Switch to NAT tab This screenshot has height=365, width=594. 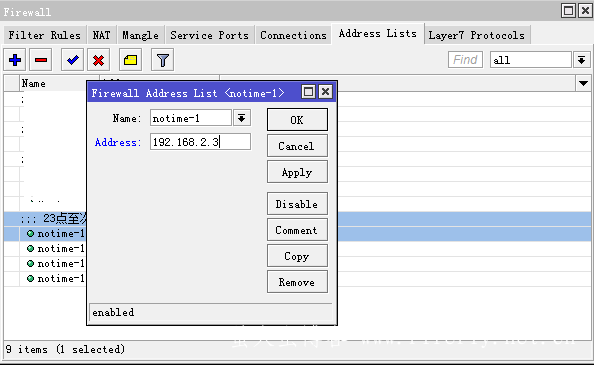tap(102, 35)
